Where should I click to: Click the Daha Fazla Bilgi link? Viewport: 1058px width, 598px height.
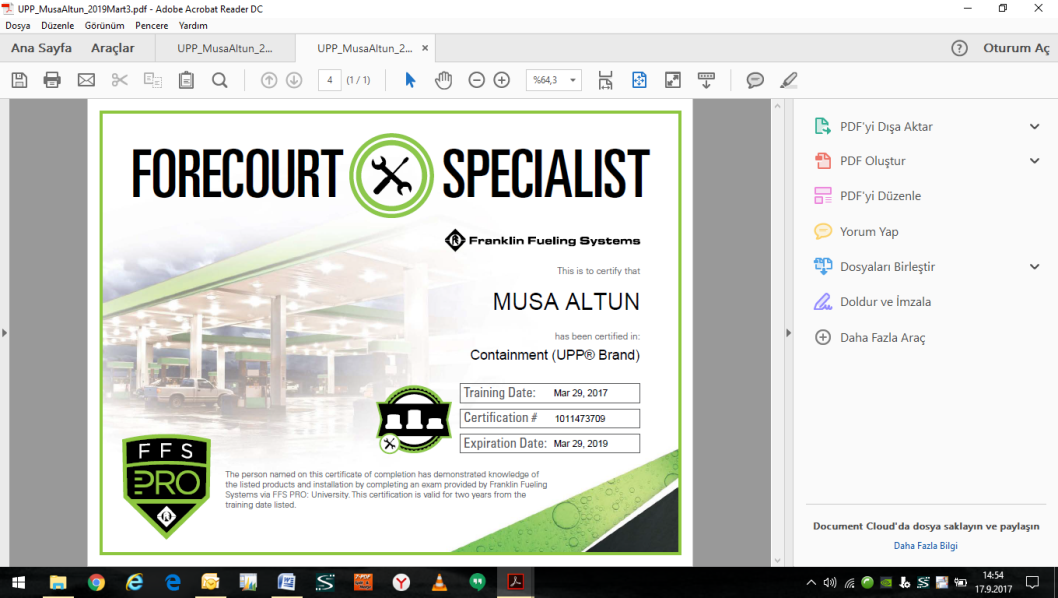(x=925, y=546)
